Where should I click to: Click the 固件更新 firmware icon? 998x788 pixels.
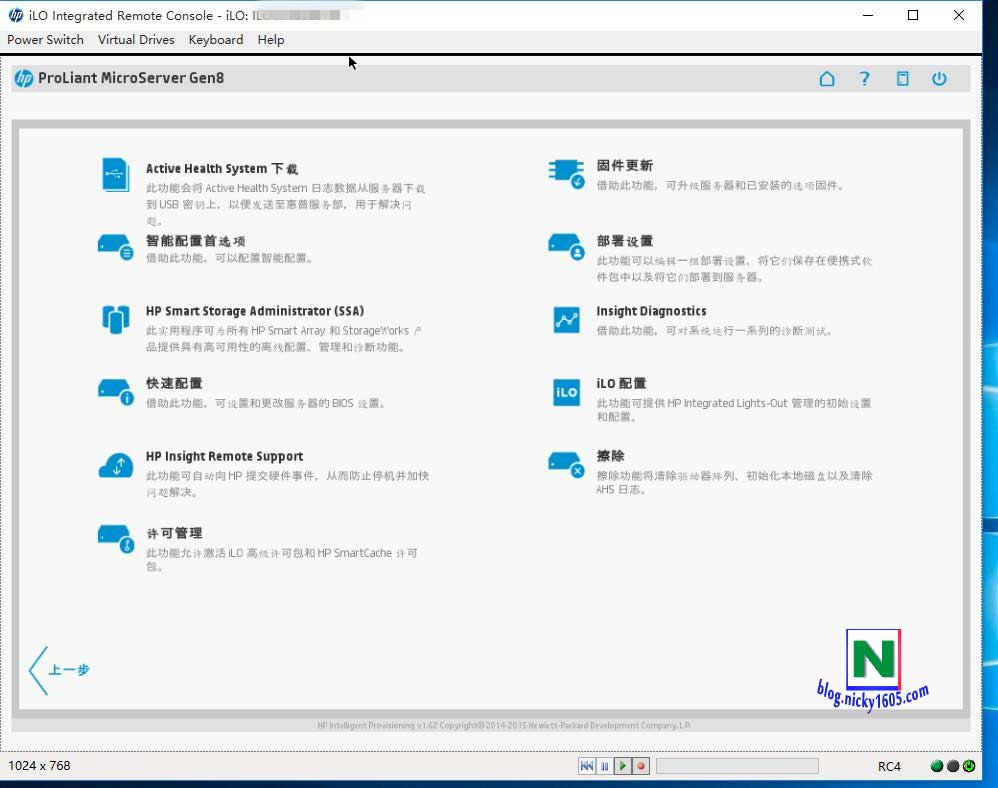coord(566,174)
